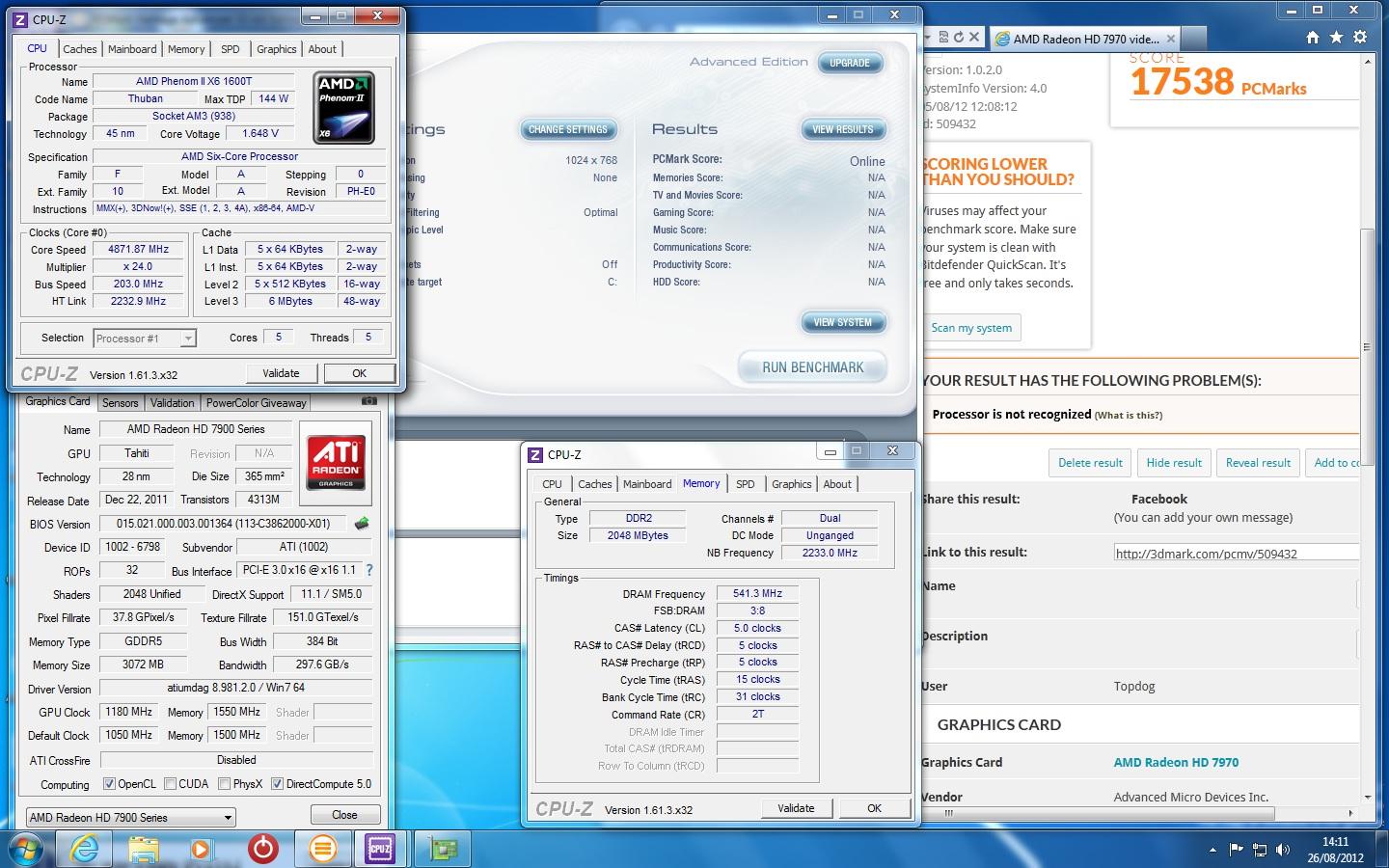Toggle the CUDA checkbox
This screenshot has width=1389, height=868.
click(170, 784)
